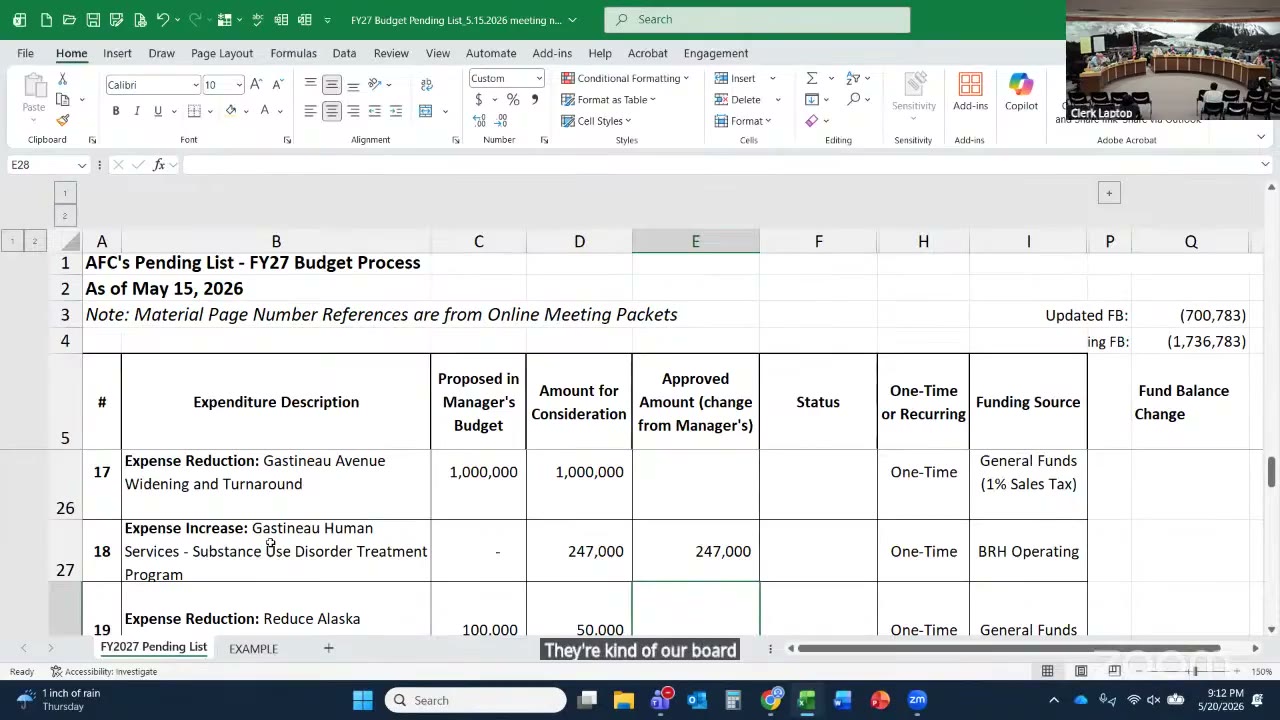Image resolution: width=1280 pixels, height=720 pixels.
Task: Click Format as Table button
Action: coord(609,99)
